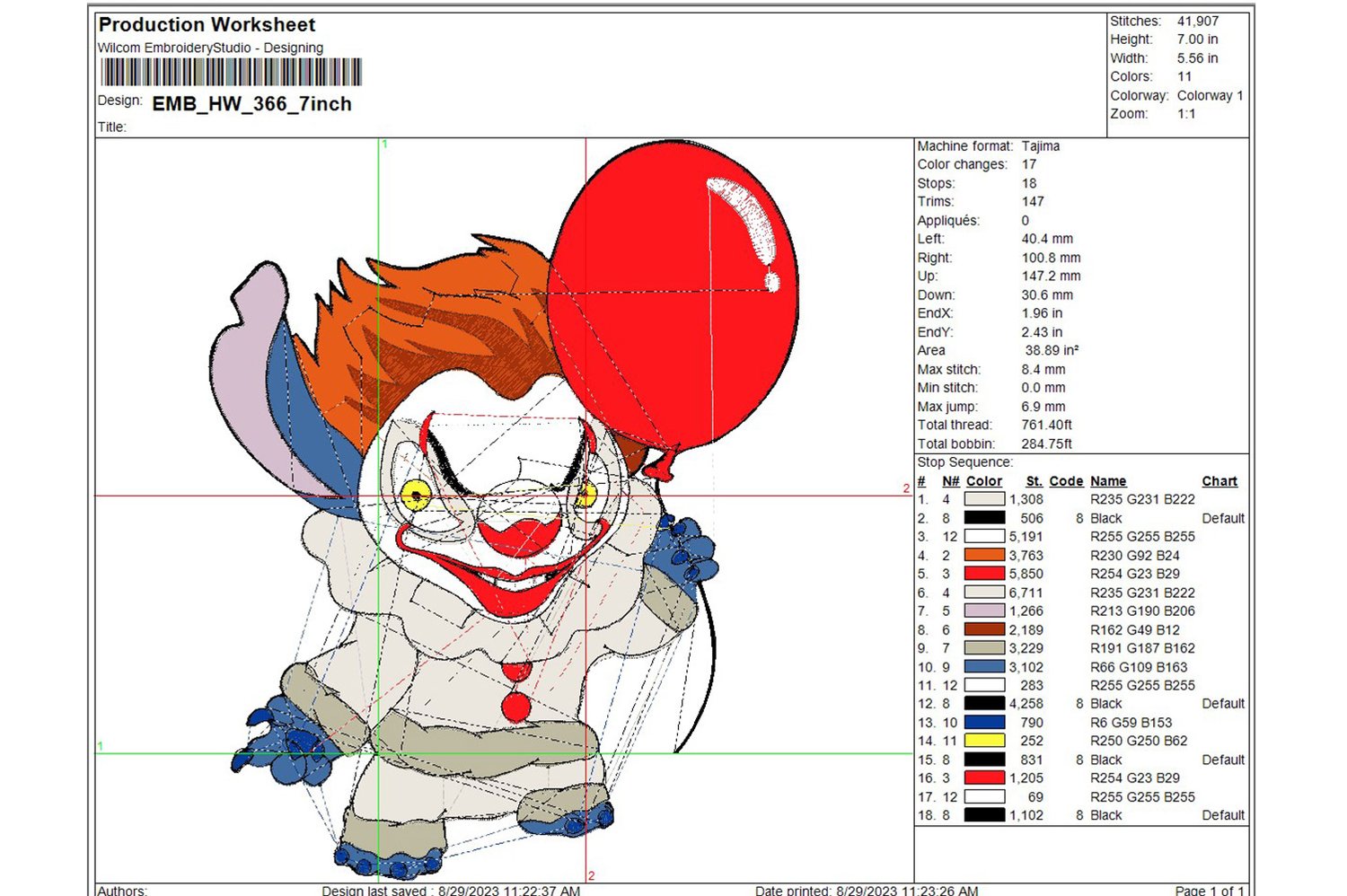Screen dimensions: 1347x896
Task: Click the max stitch value '8.4 mm'
Action: [x=1043, y=369]
